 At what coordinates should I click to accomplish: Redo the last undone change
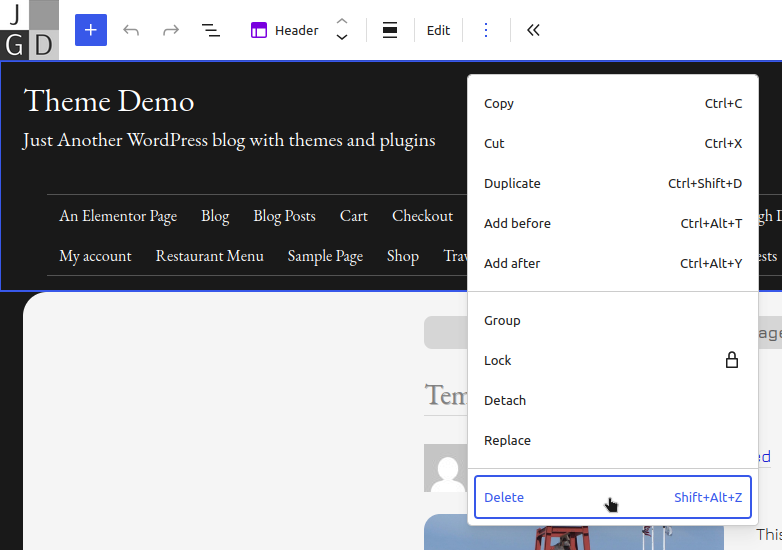(x=171, y=30)
